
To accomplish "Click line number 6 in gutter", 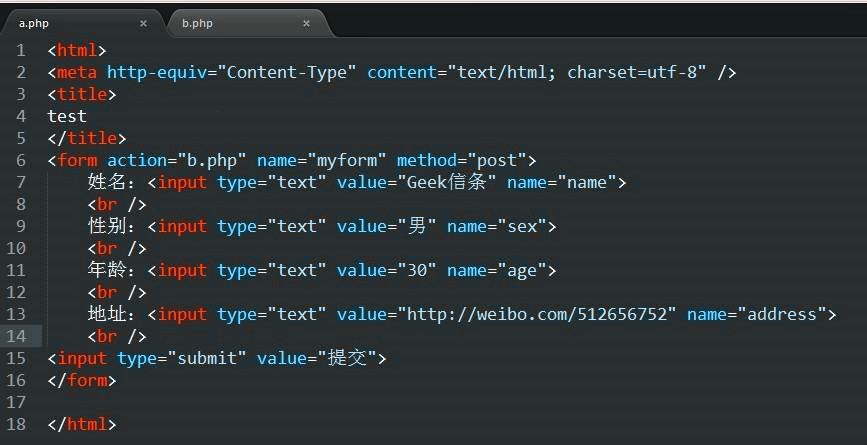I will [20, 161].
